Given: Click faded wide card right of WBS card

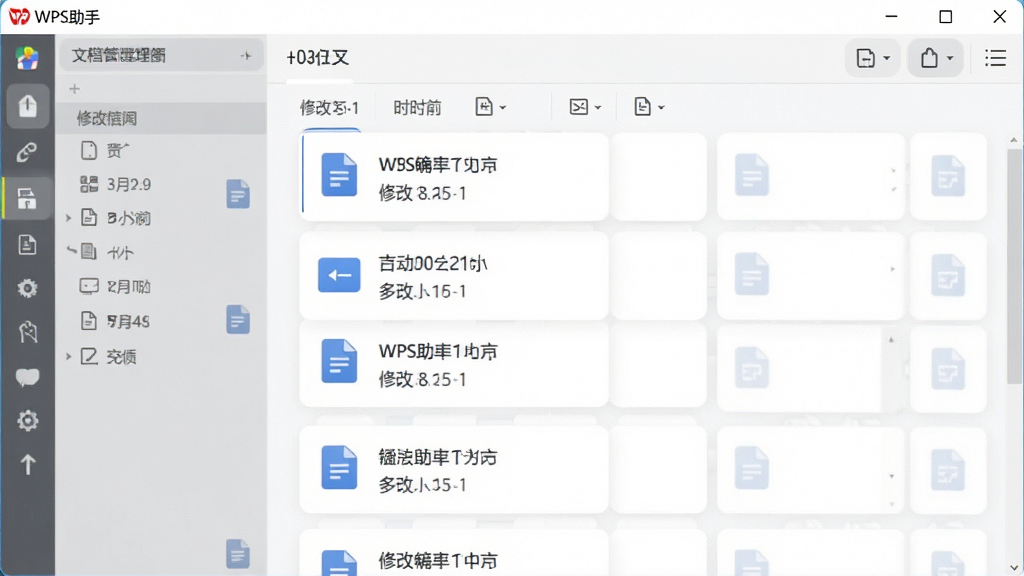Looking at the screenshot, I should [x=810, y=176].
